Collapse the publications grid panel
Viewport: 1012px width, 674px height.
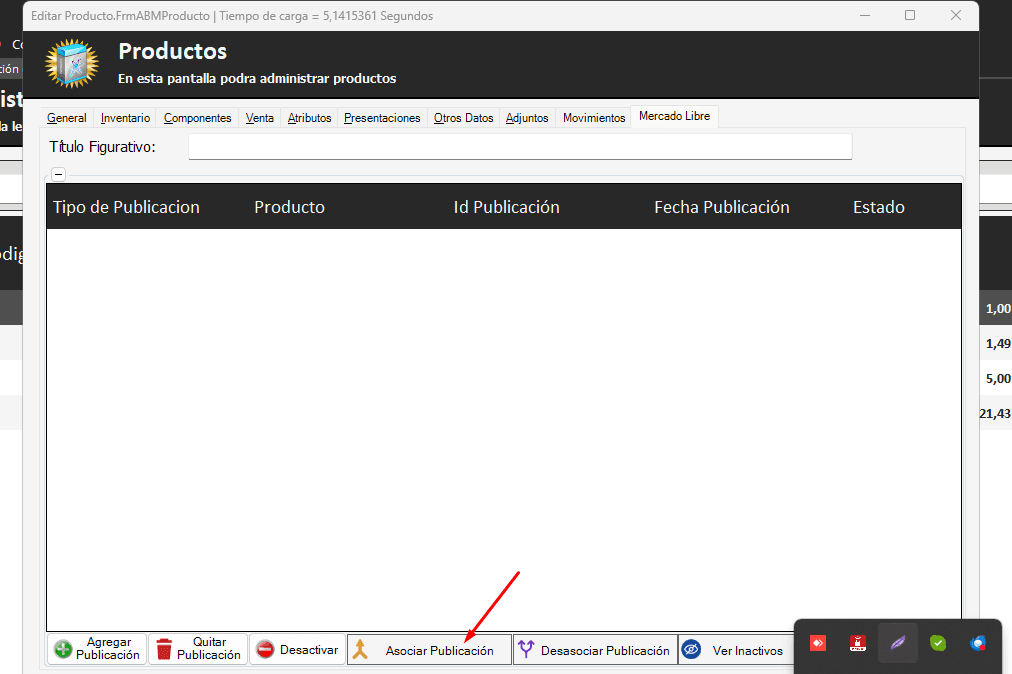pos(58,174)
